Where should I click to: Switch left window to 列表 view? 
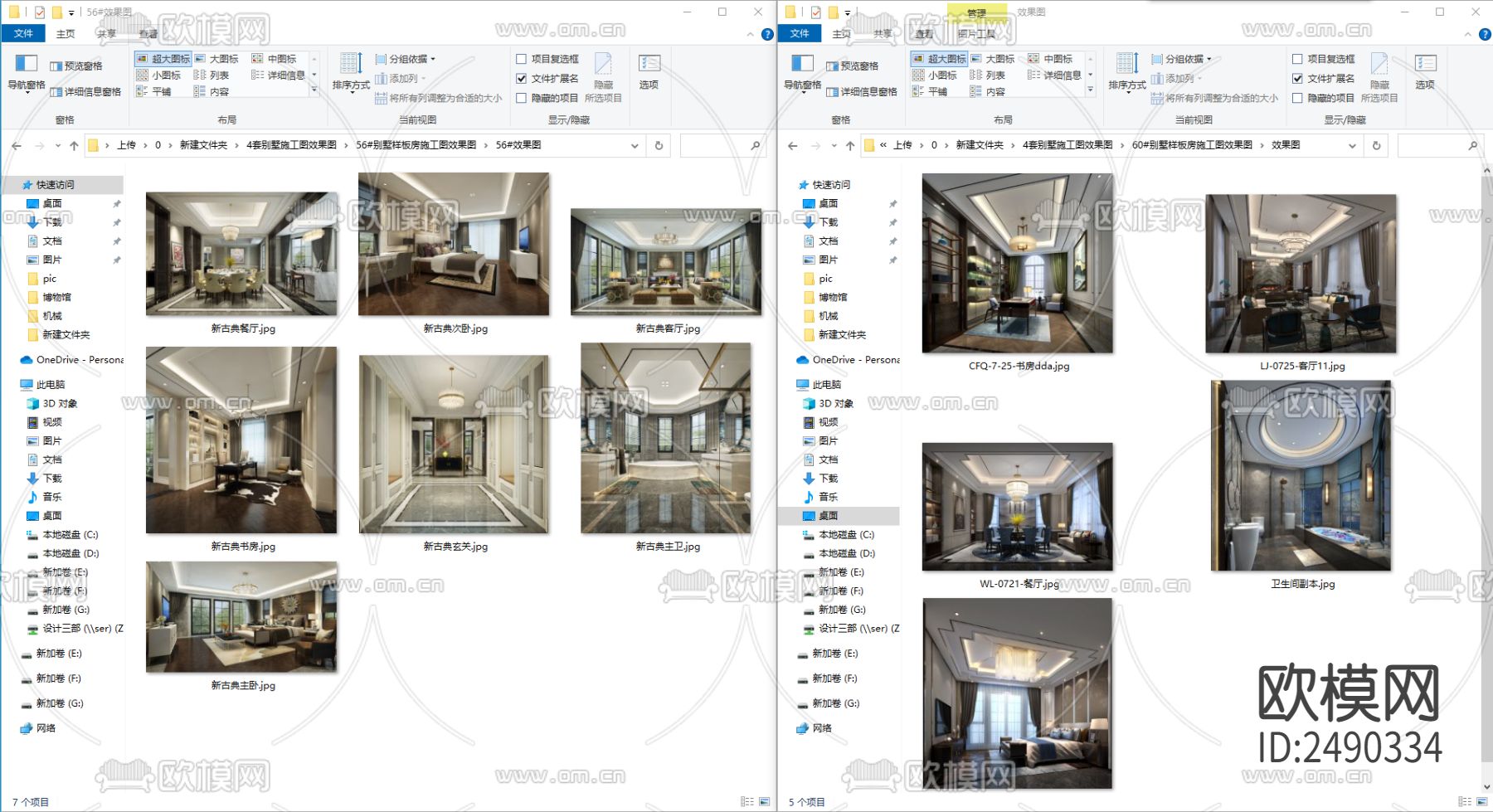click(212, 75)
